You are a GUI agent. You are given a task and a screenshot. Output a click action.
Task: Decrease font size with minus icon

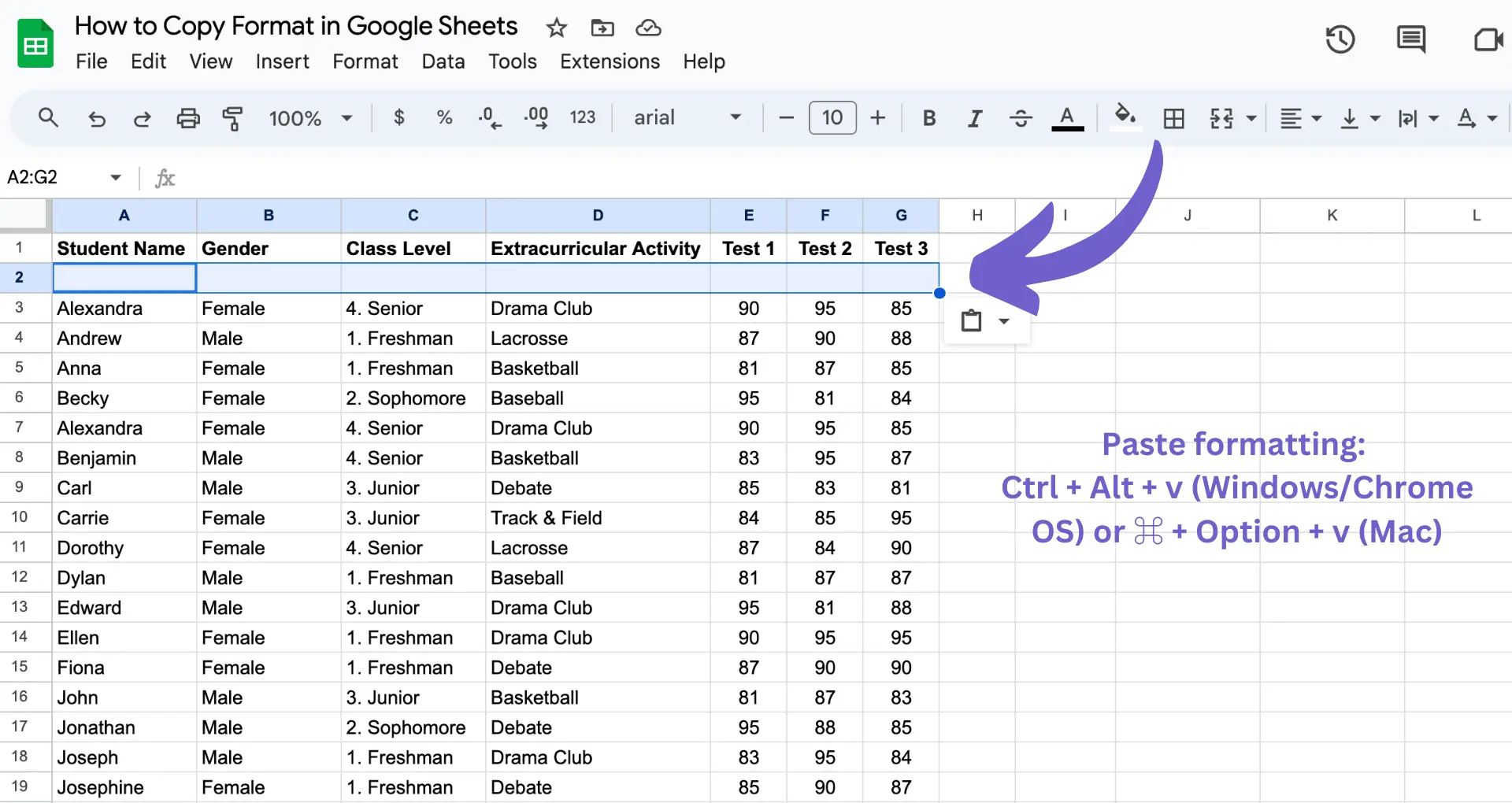pyautogui.click(x=786, y=118)
